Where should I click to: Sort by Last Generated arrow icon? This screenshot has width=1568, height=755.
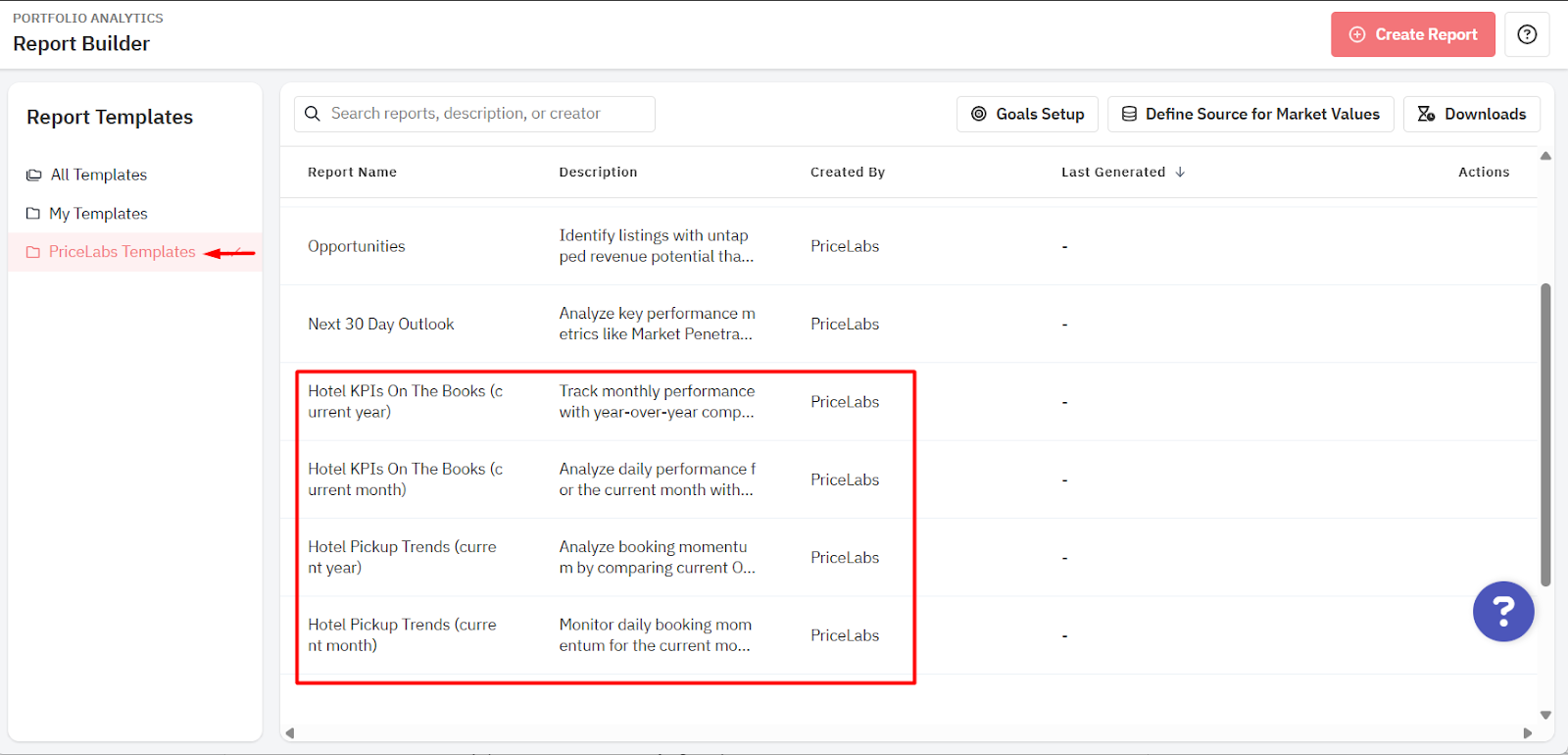pos(1180,172)
